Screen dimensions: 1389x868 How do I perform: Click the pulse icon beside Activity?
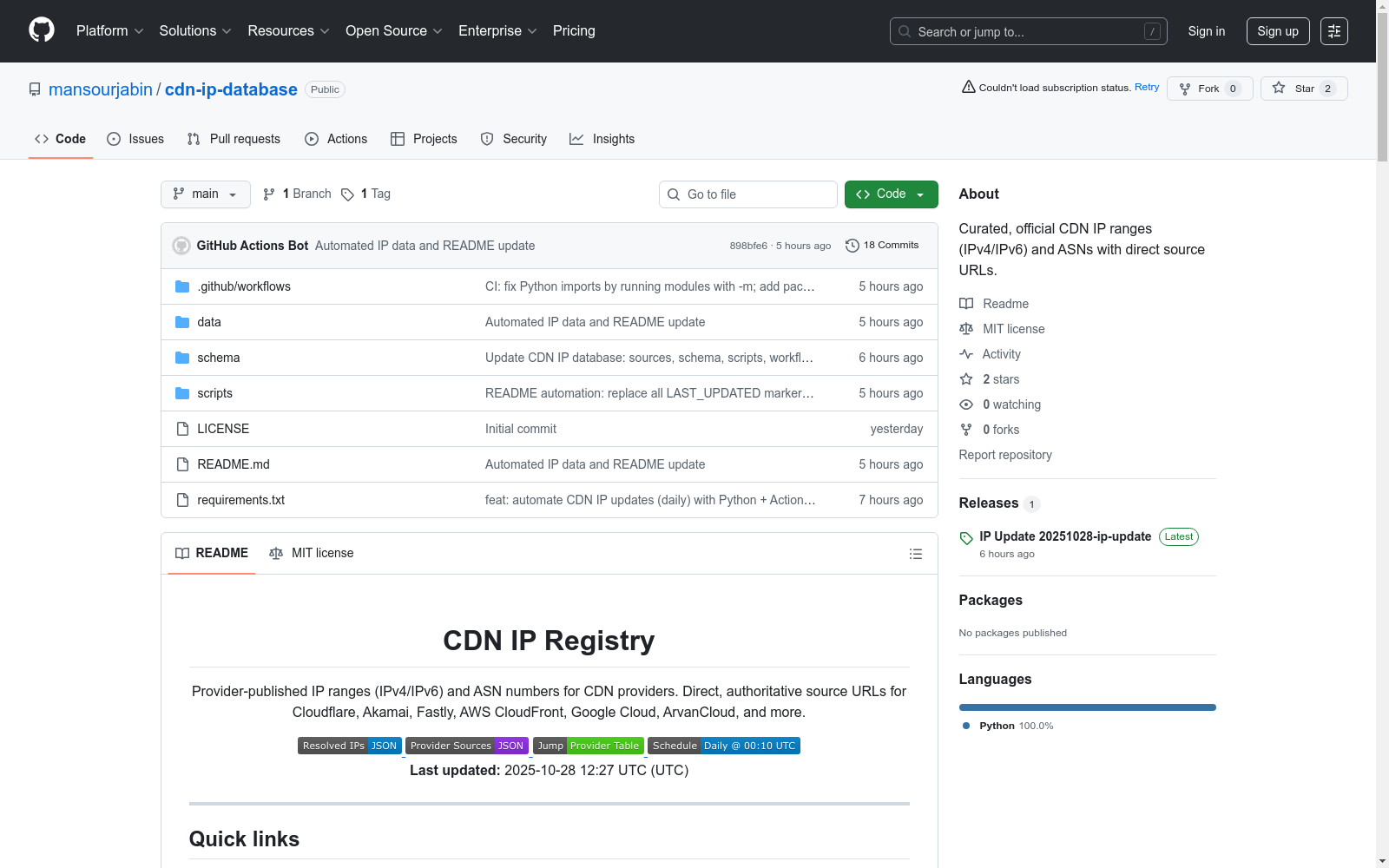(966, 354)
